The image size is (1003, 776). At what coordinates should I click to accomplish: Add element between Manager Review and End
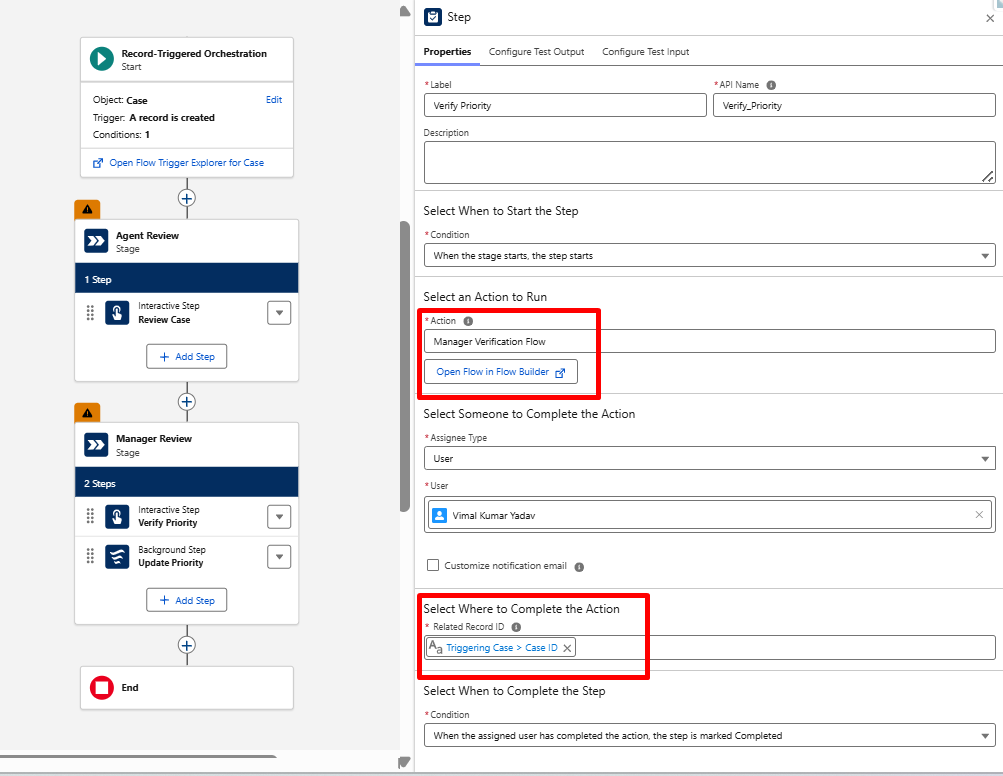coord(187,645)
